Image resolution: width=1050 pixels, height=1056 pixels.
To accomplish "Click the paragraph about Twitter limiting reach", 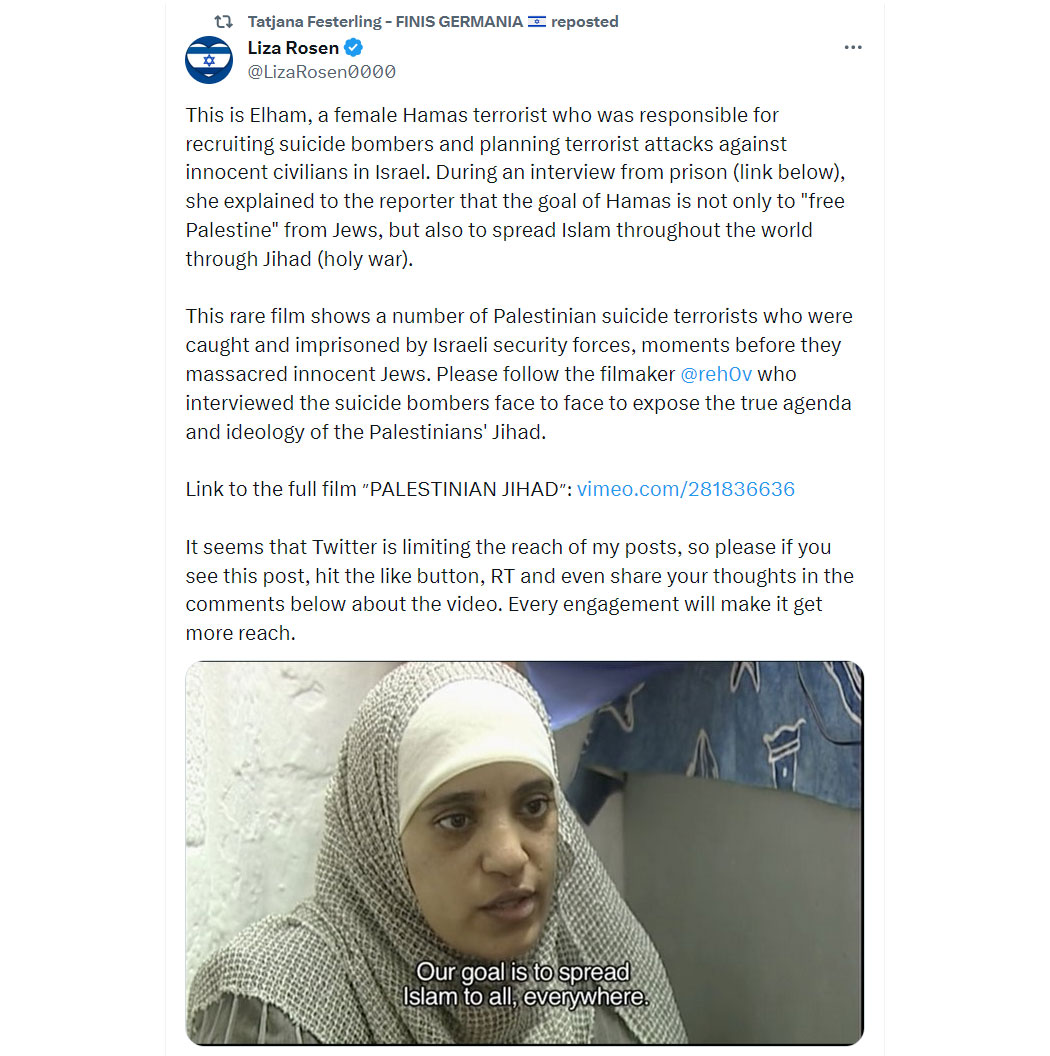I will click(x=520, y=590).
